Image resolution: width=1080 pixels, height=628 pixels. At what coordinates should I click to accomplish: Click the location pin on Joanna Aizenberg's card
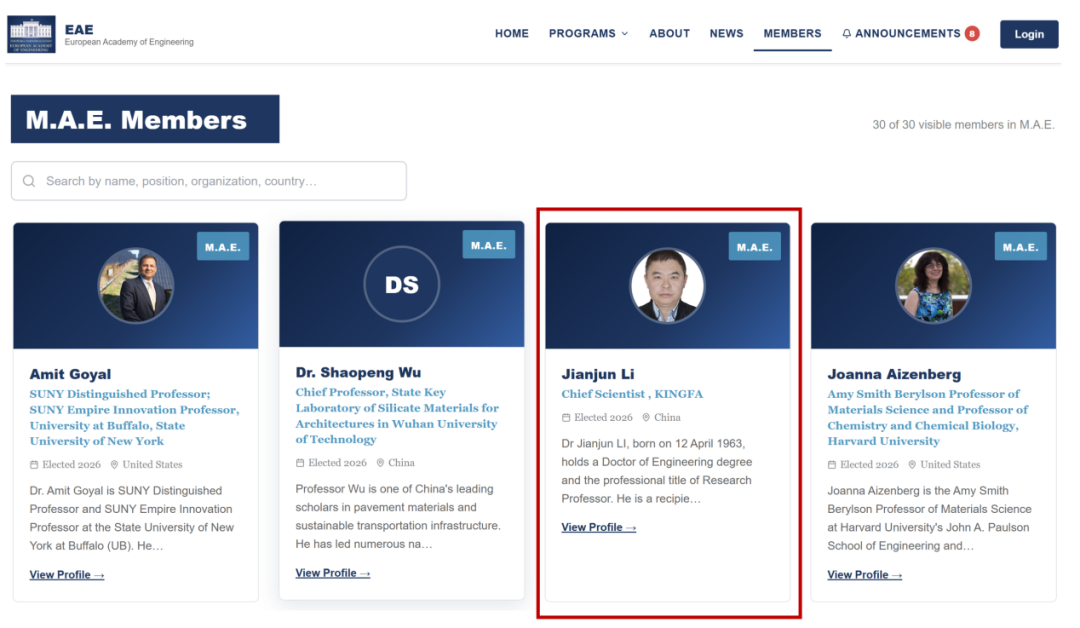pos(912,465)
